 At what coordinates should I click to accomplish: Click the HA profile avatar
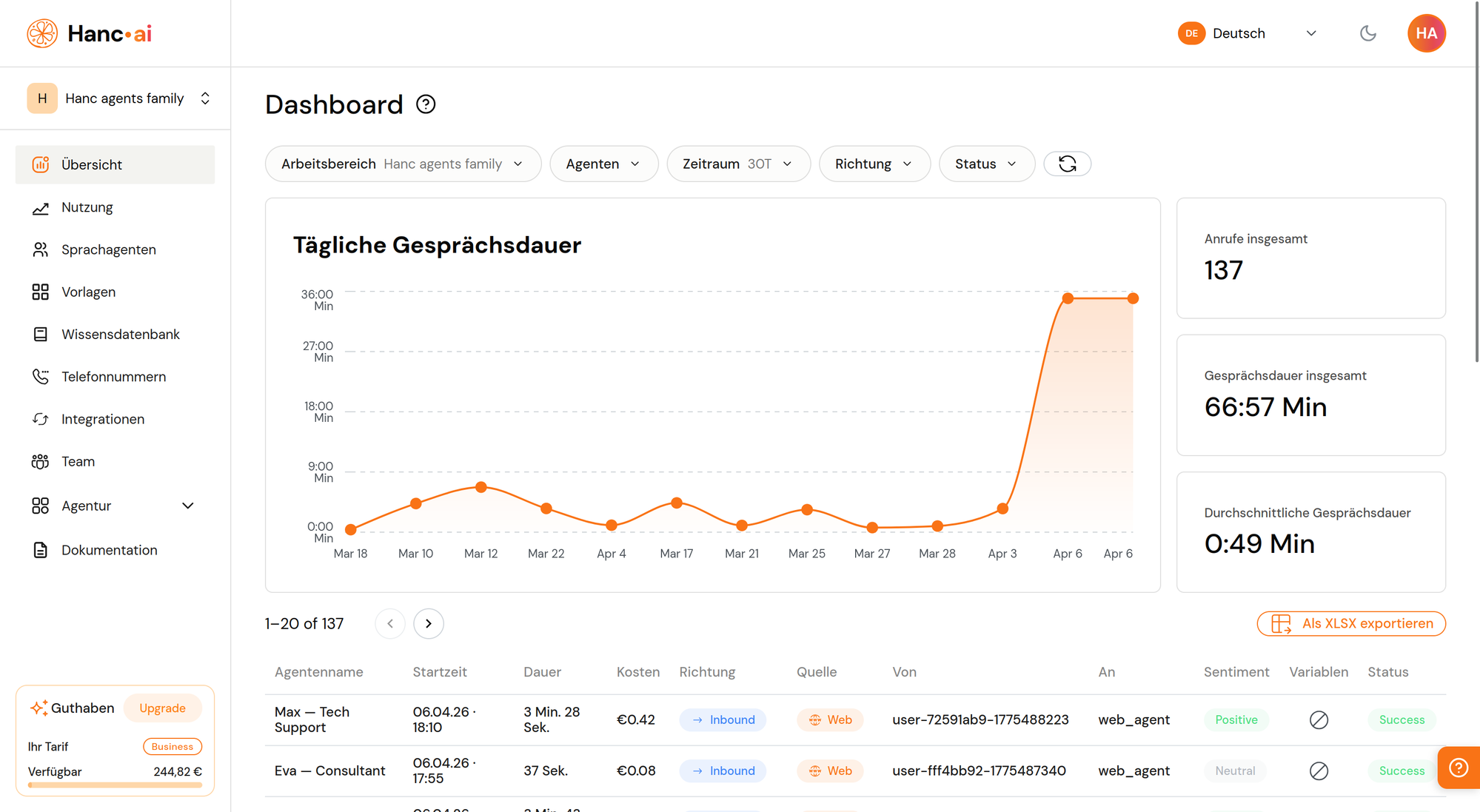click(1426, 33)
